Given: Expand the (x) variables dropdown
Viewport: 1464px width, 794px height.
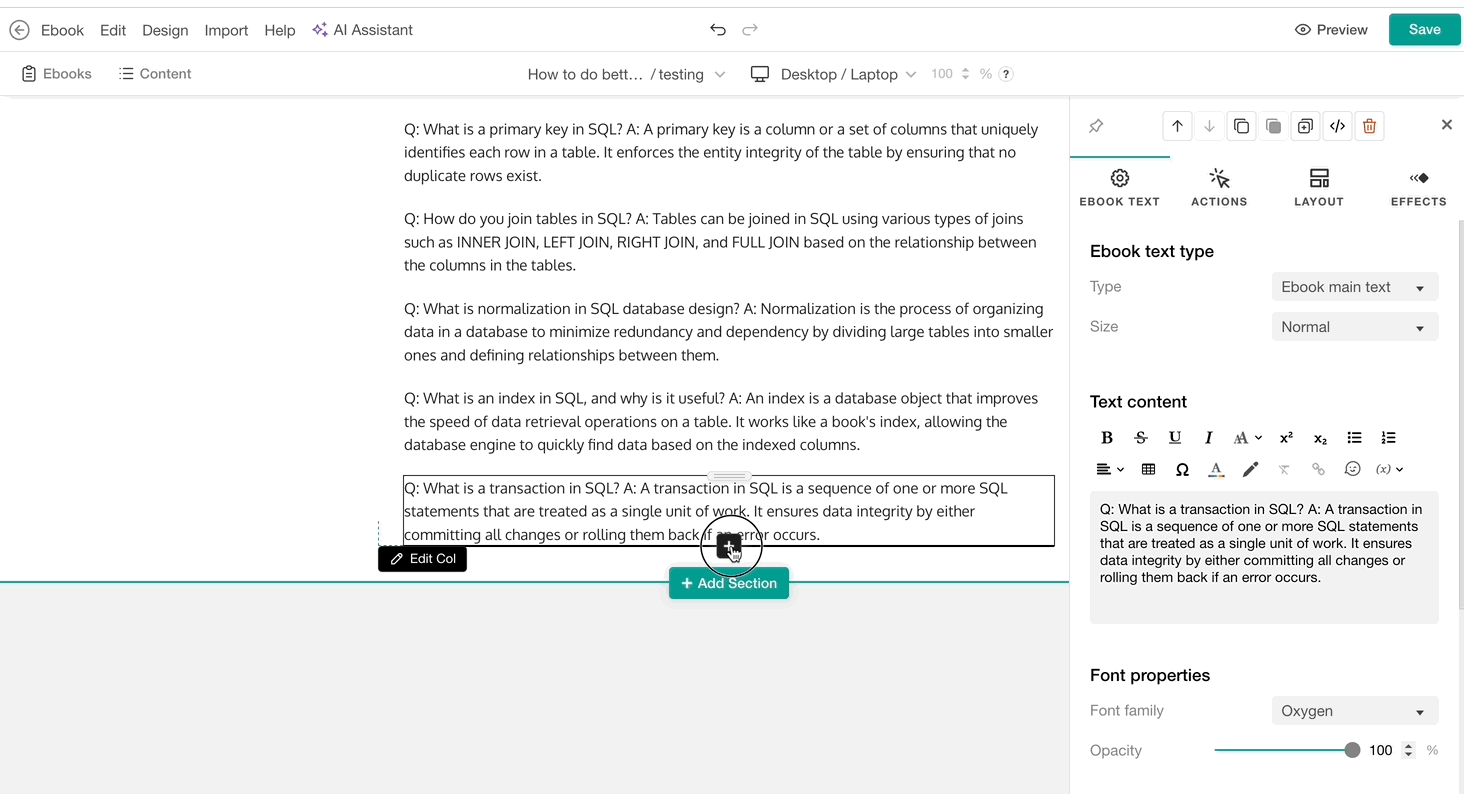Looking at the screenshot, I should (x=1390, y=469).
